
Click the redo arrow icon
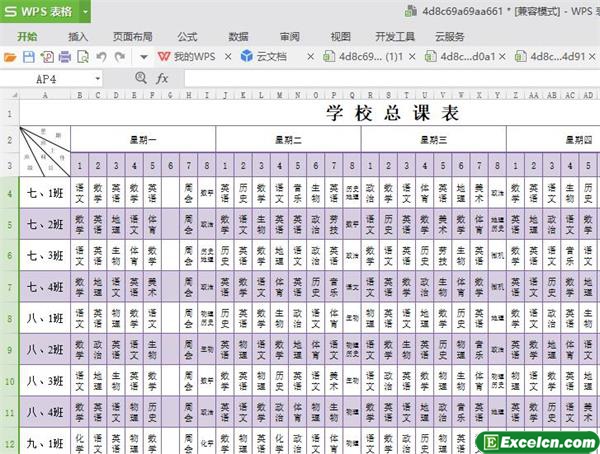(x=120, y=57)
